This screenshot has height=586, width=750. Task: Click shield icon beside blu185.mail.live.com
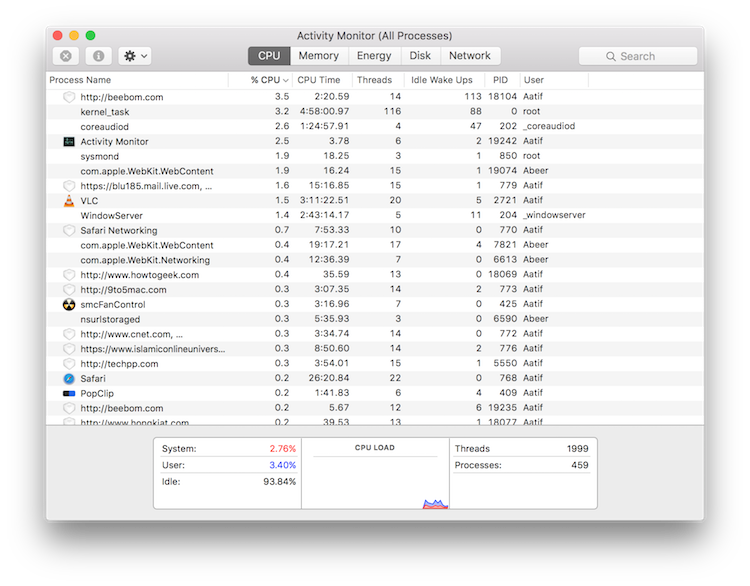69,186
